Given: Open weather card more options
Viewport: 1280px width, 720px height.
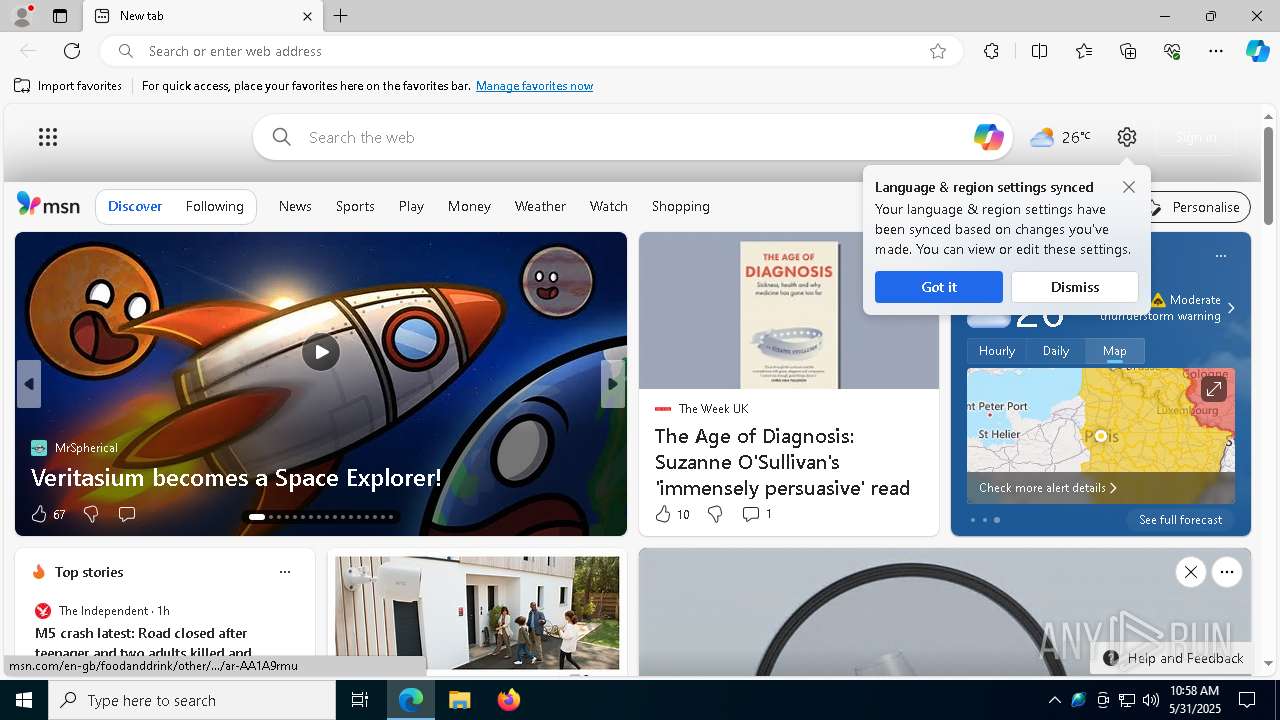Looking at the screenshot, I should pos(1220,256).
